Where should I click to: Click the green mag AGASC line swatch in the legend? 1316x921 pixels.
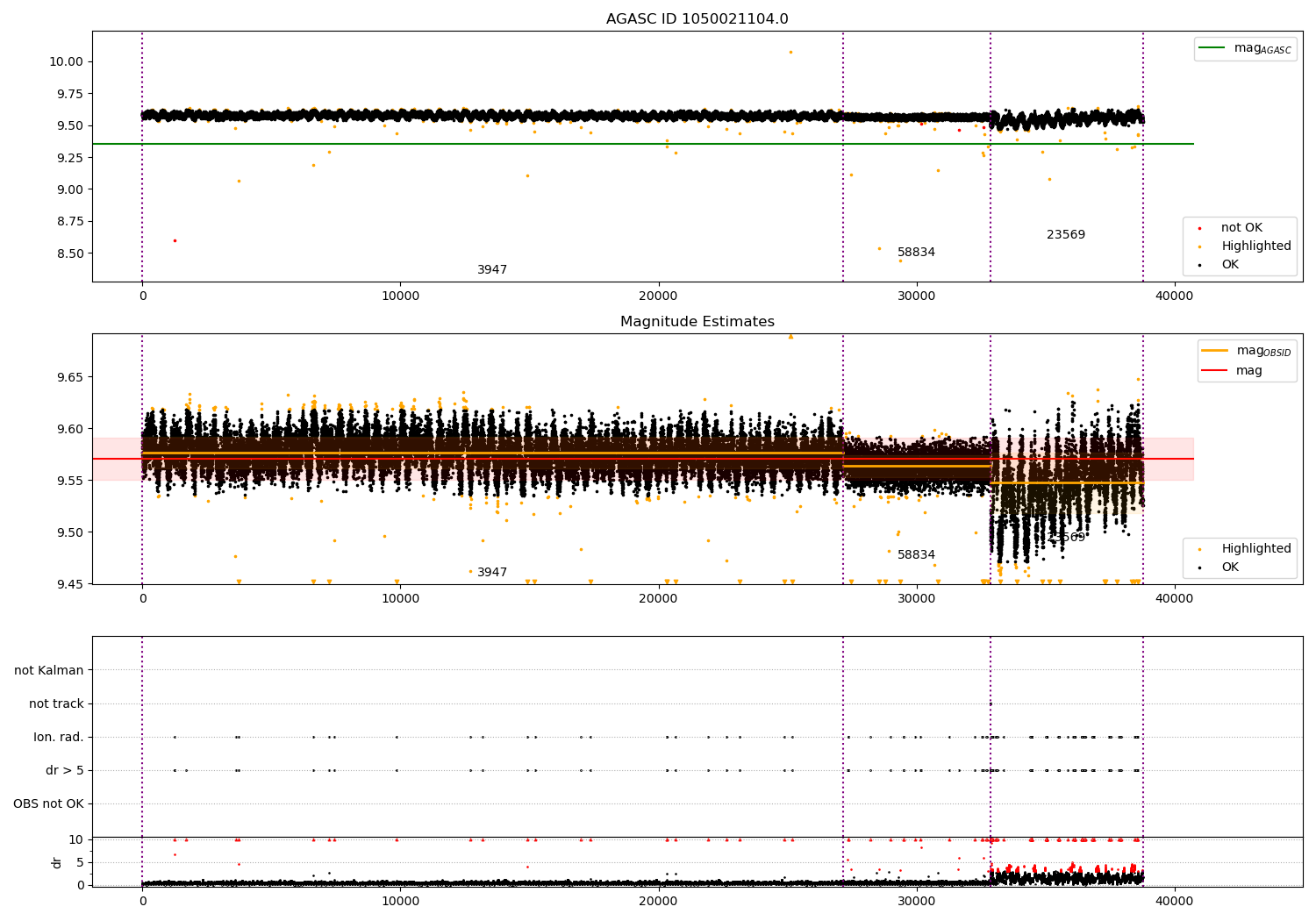pyautogui.click(x=1213, y=48)
